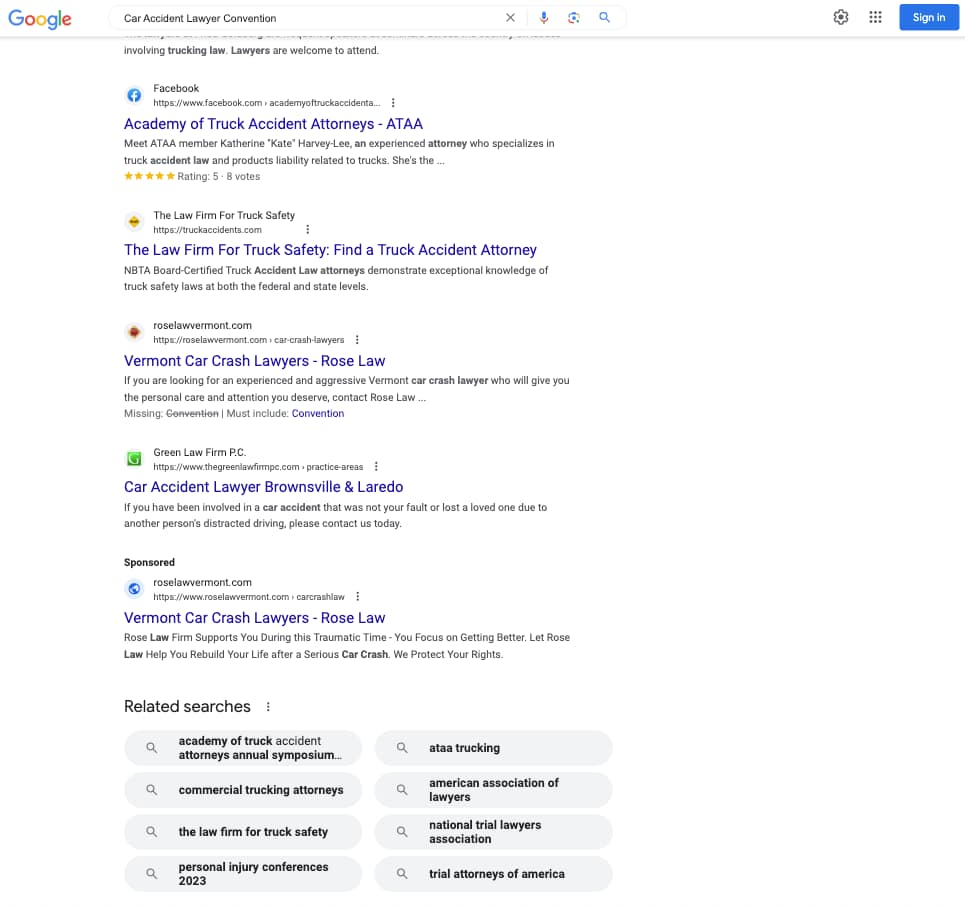Search related trial attorneys of america
Screen dimensions: 965x907
click(x=494, y=874)
